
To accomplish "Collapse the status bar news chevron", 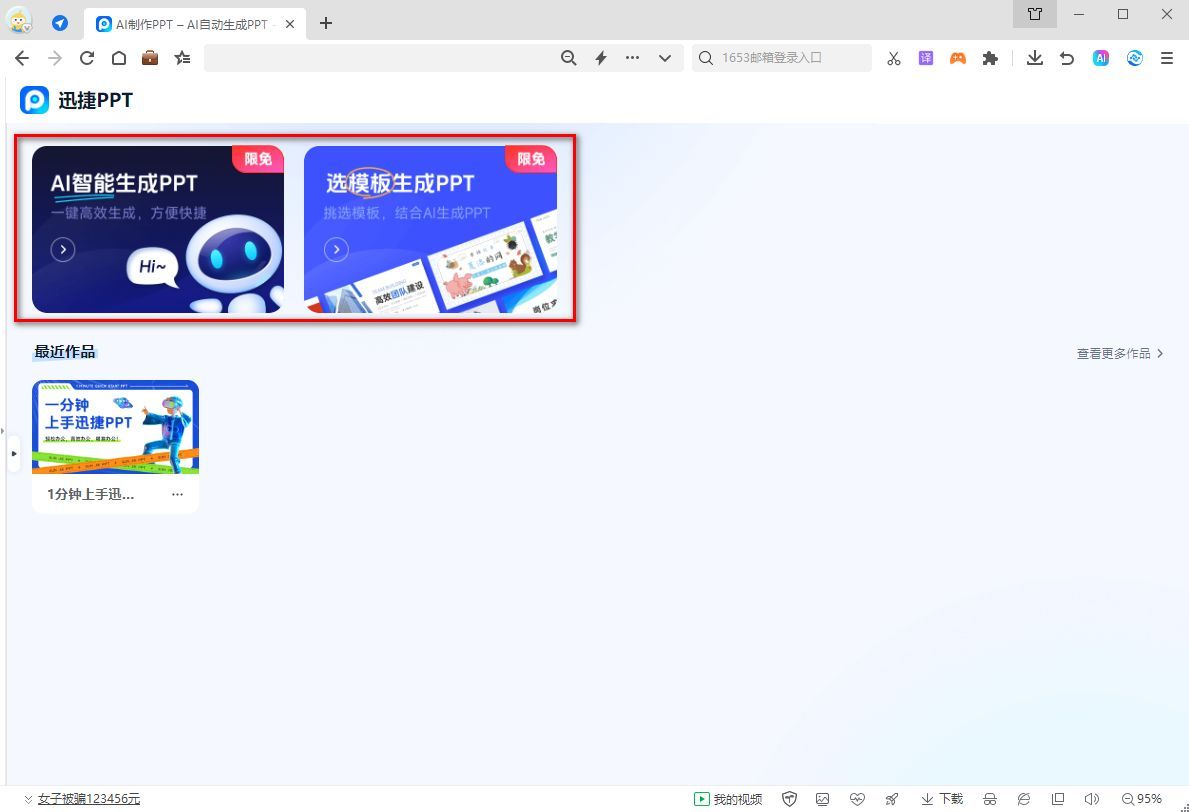I will tap(28, 799).
